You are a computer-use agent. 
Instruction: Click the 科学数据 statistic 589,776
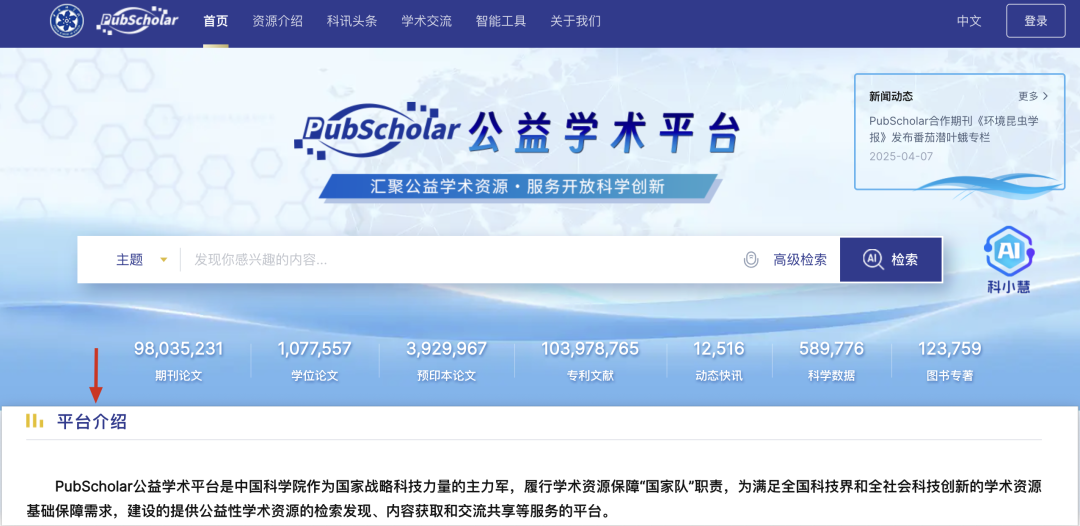(831, 361)
